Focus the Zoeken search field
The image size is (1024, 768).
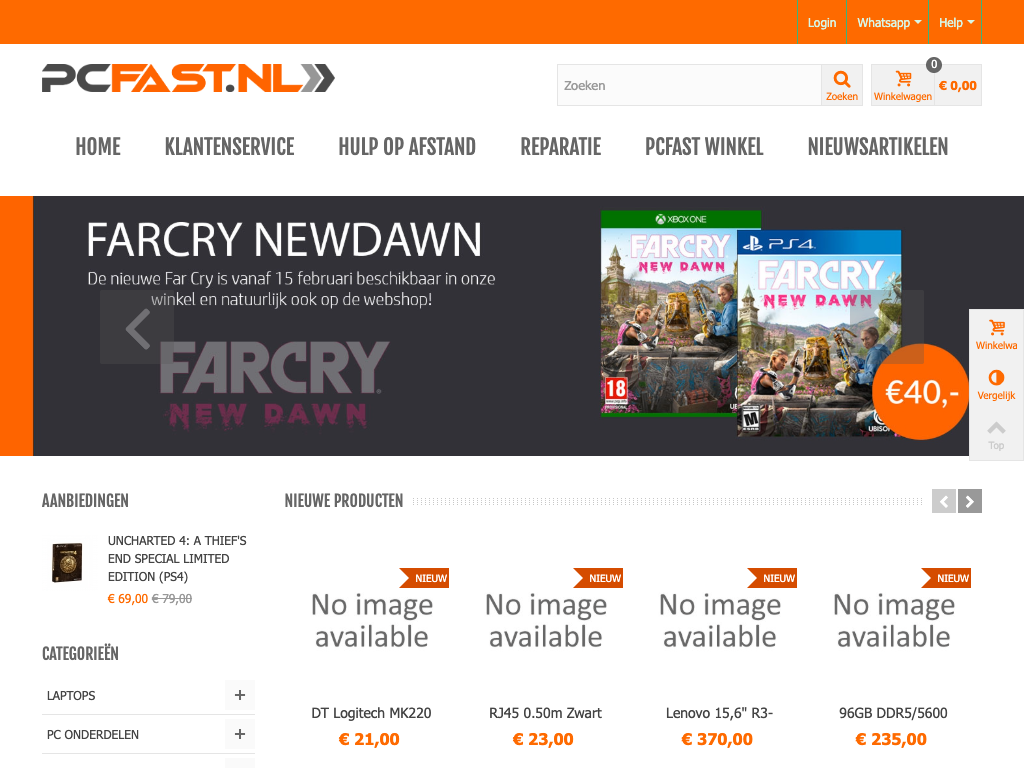(689, 85)
